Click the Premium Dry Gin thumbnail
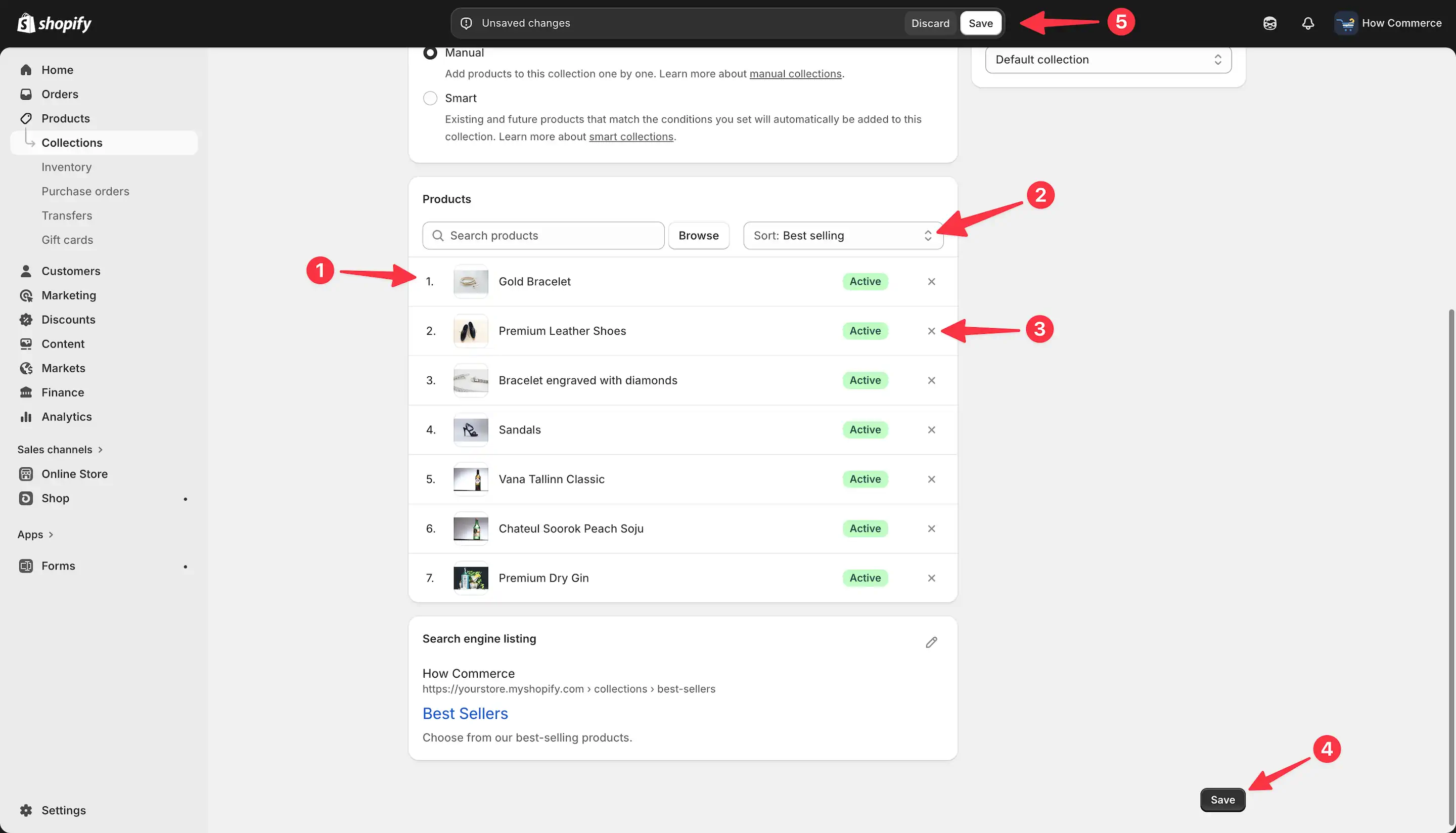 click(470, 579)
